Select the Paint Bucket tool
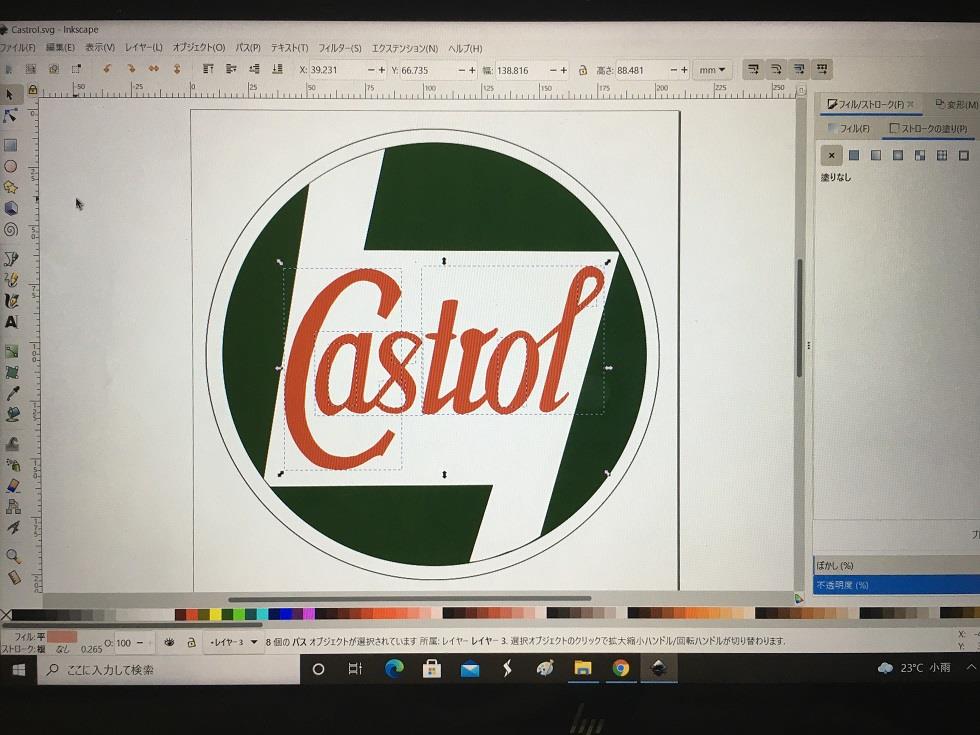 pyautogui.click(x=12, y=414)
